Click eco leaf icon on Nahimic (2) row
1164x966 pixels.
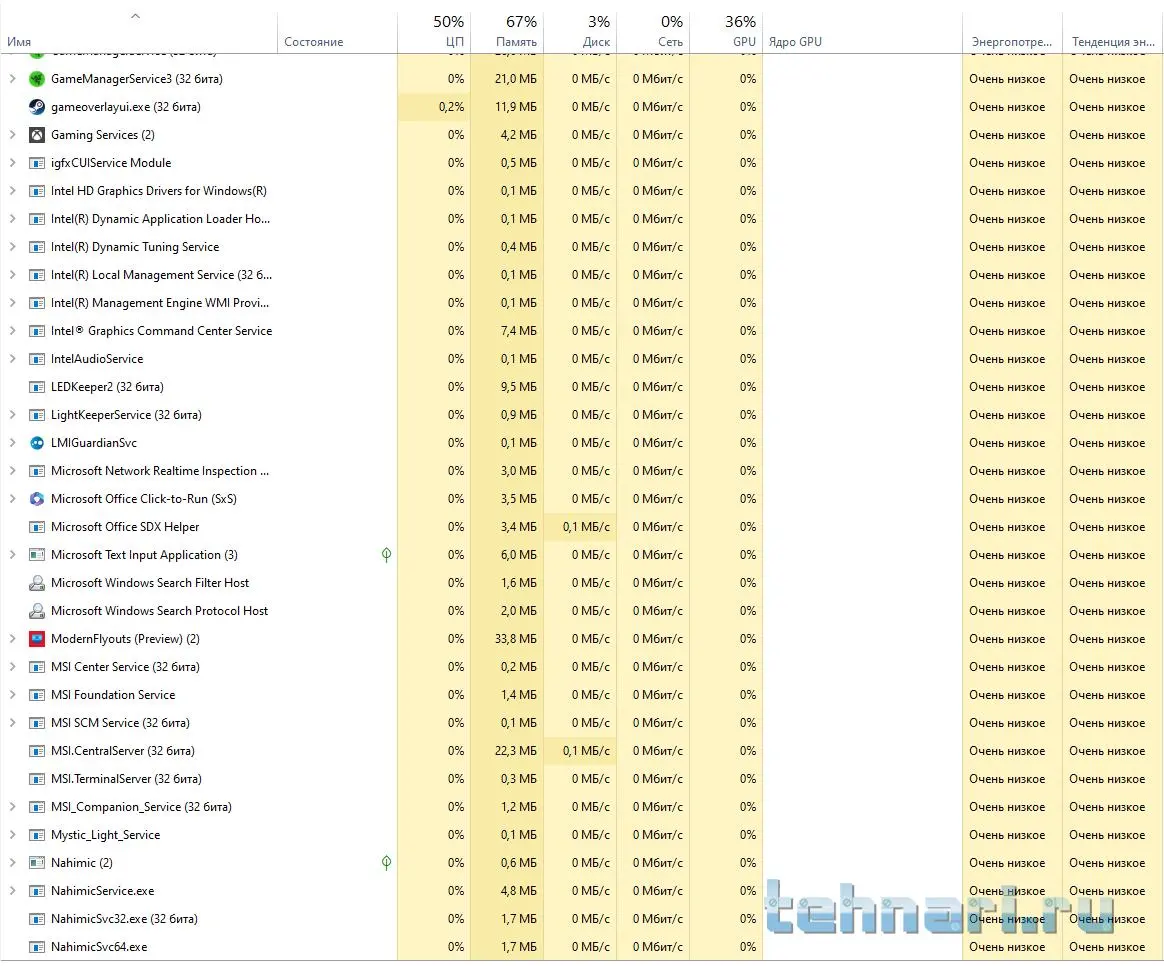[x=386, y=863]
